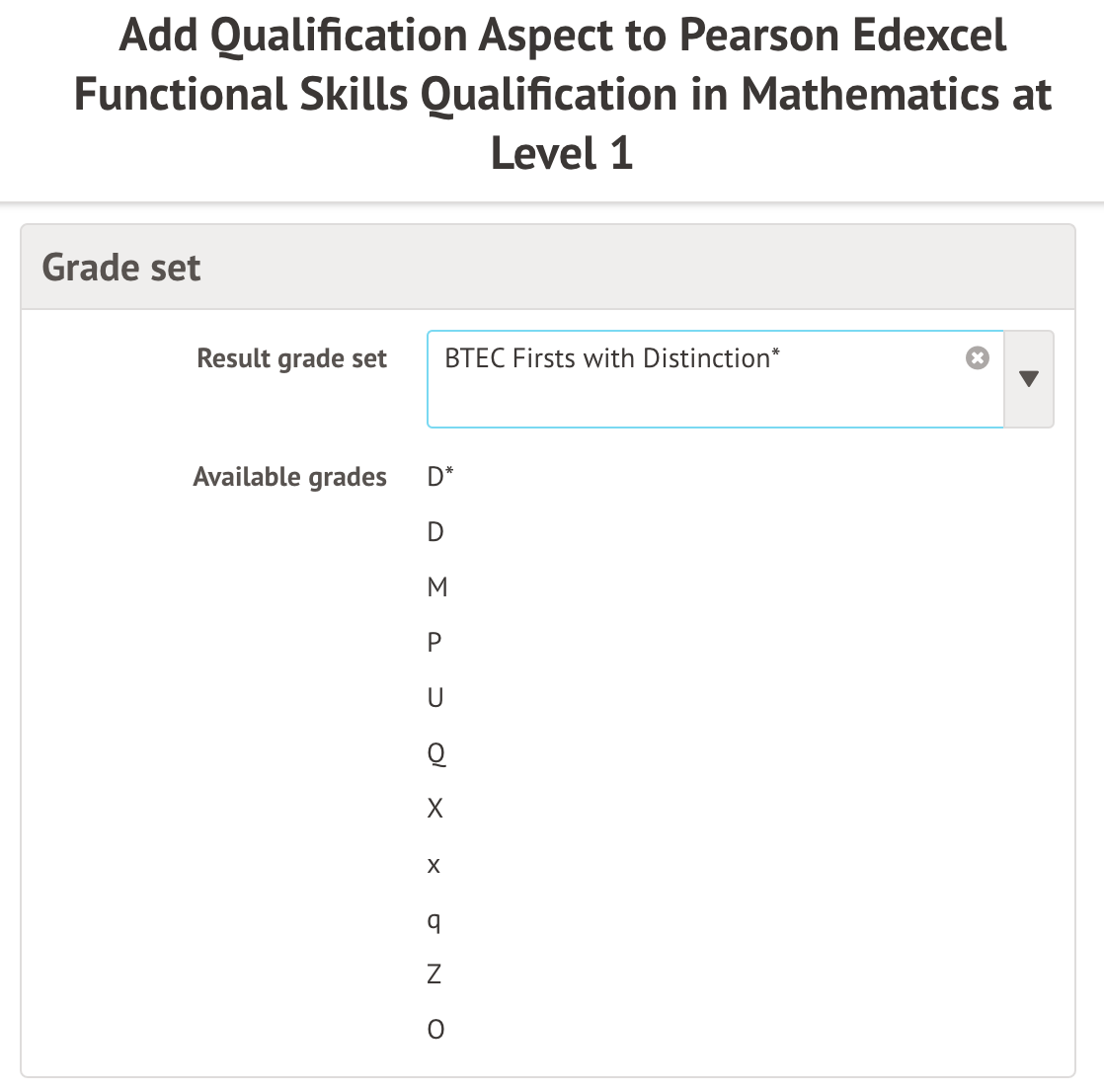Select the lowercase x grade
Screen dimensions: 1104x1092
coord(434,866)
